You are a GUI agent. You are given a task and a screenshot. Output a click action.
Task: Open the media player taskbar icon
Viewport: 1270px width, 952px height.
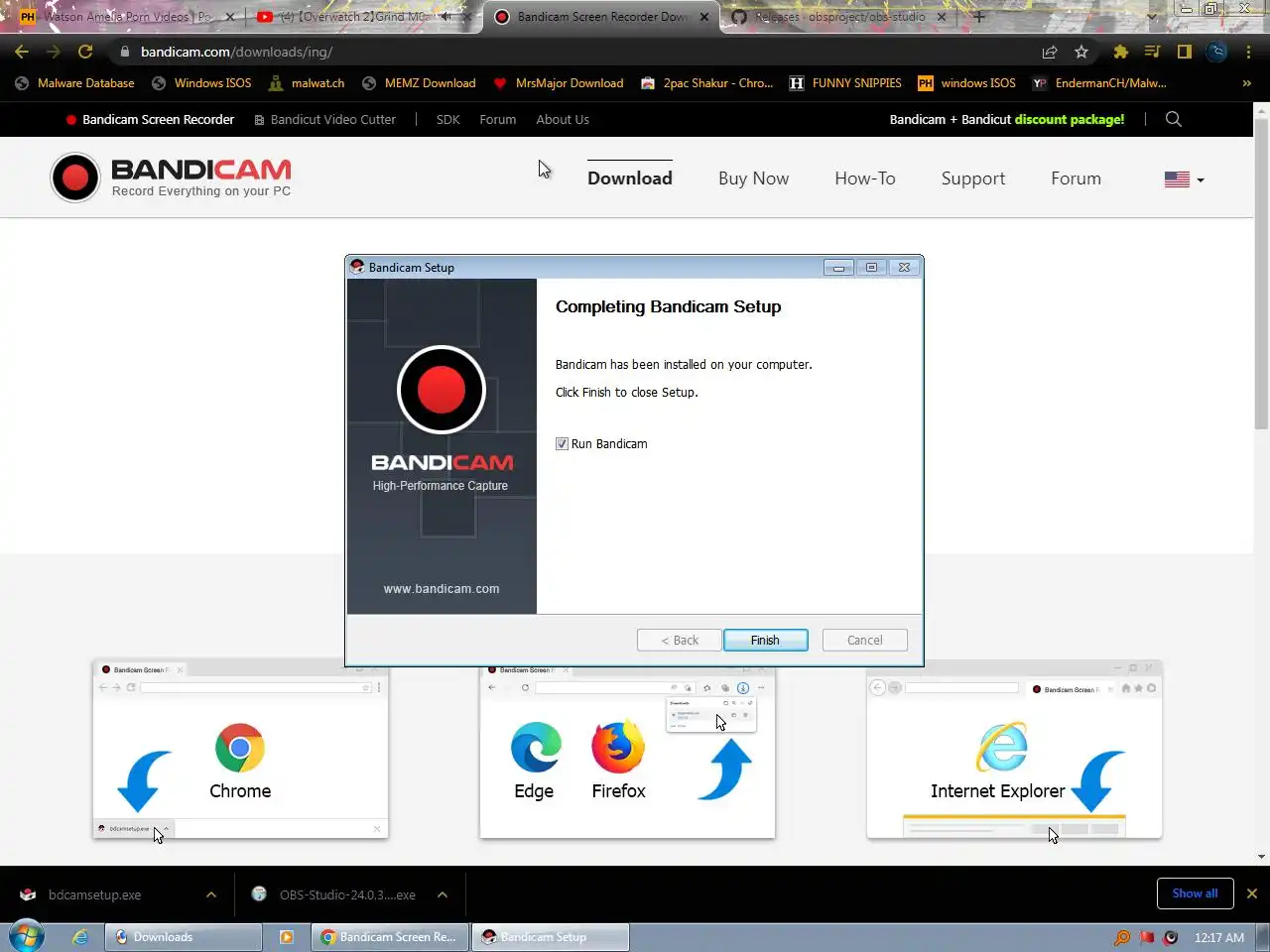[287, 937]
